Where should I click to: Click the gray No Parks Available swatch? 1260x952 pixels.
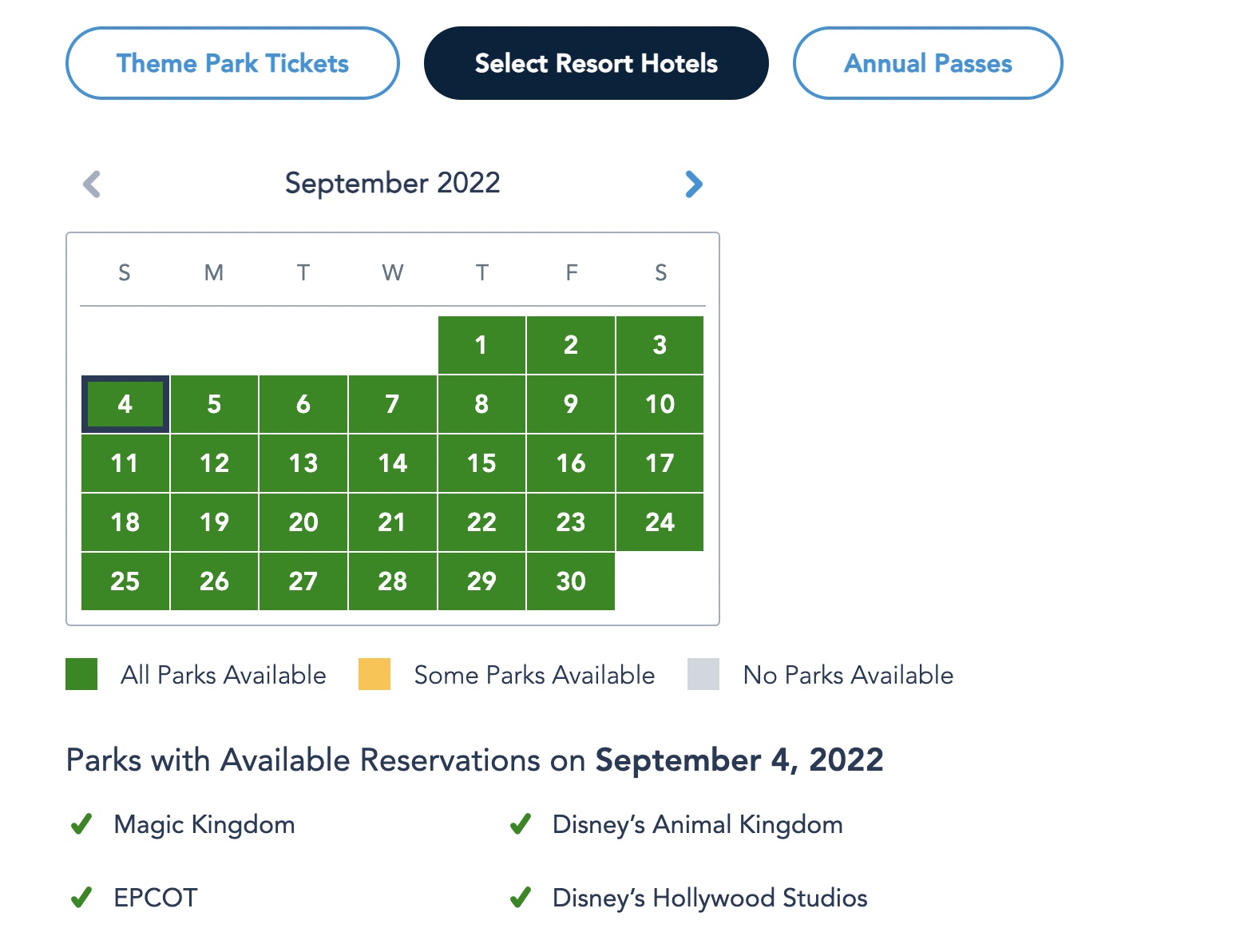point(703,674)
